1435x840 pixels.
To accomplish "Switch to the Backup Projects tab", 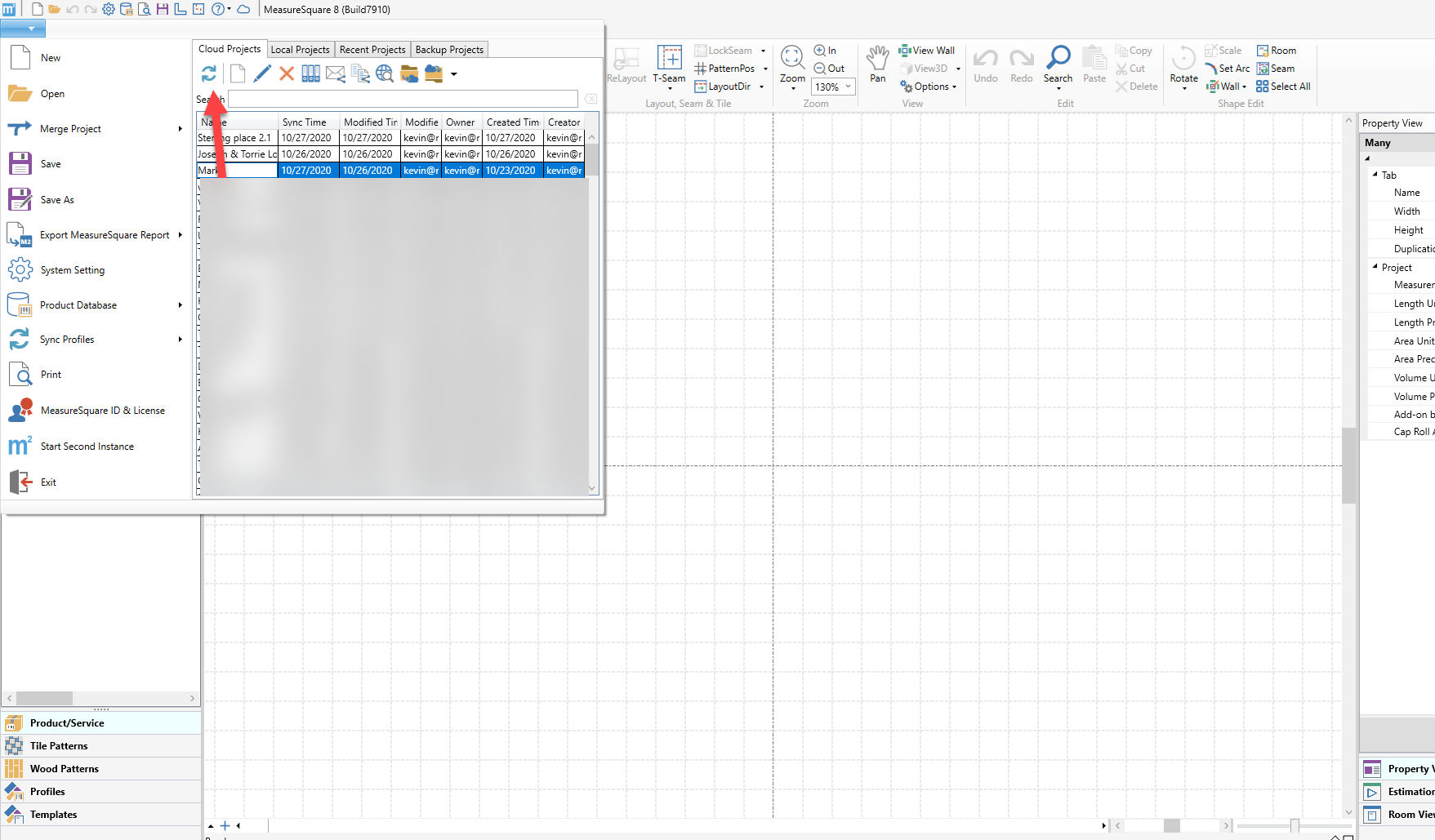I will click(449, 50).
